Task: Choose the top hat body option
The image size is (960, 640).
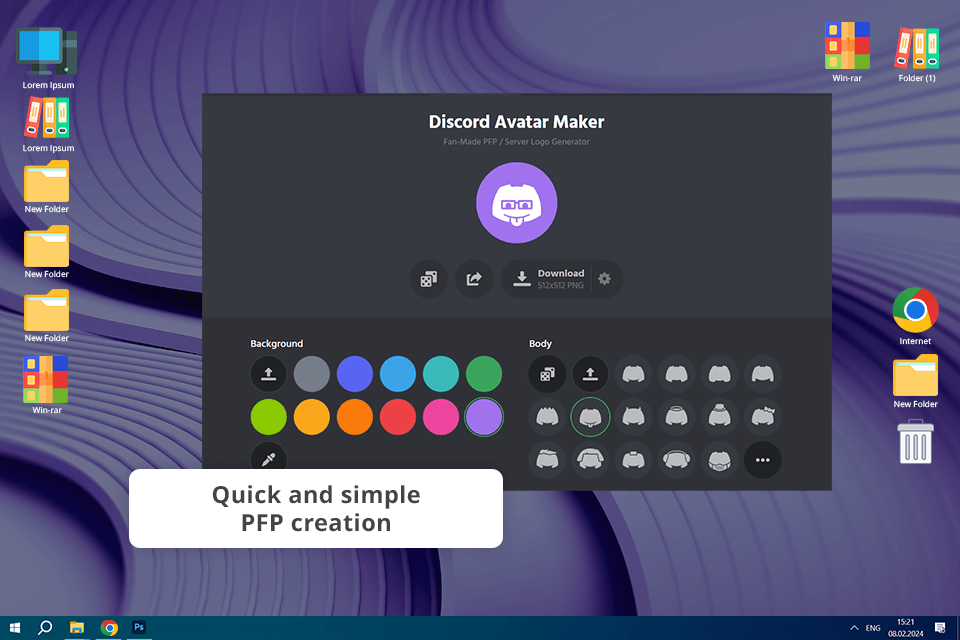Action: 719,416
